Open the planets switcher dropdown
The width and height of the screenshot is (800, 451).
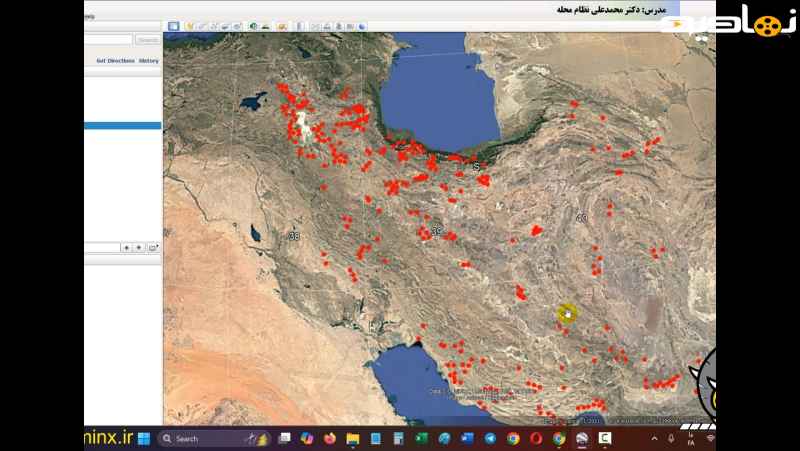282,26
